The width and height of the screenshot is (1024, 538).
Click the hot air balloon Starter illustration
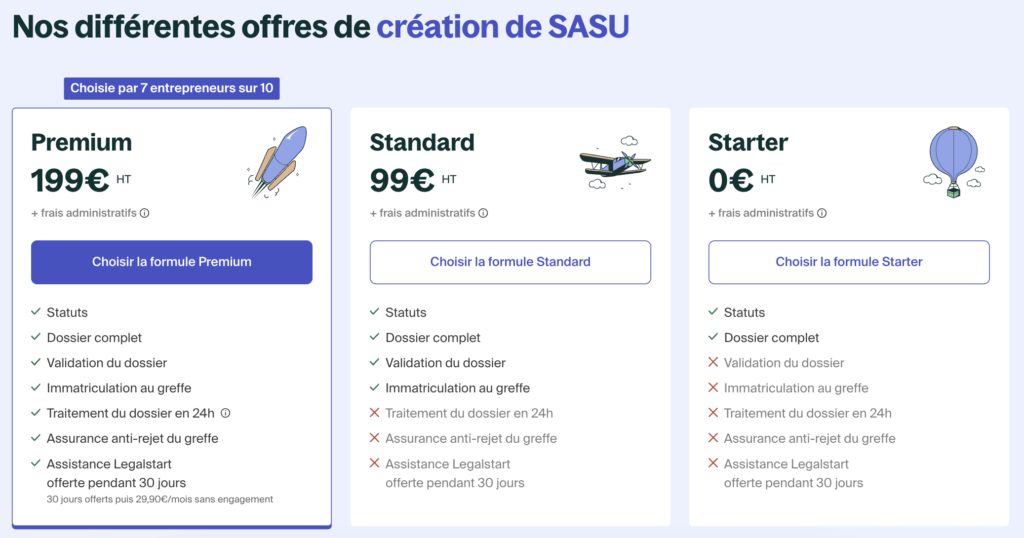click(x=952, y=160)
